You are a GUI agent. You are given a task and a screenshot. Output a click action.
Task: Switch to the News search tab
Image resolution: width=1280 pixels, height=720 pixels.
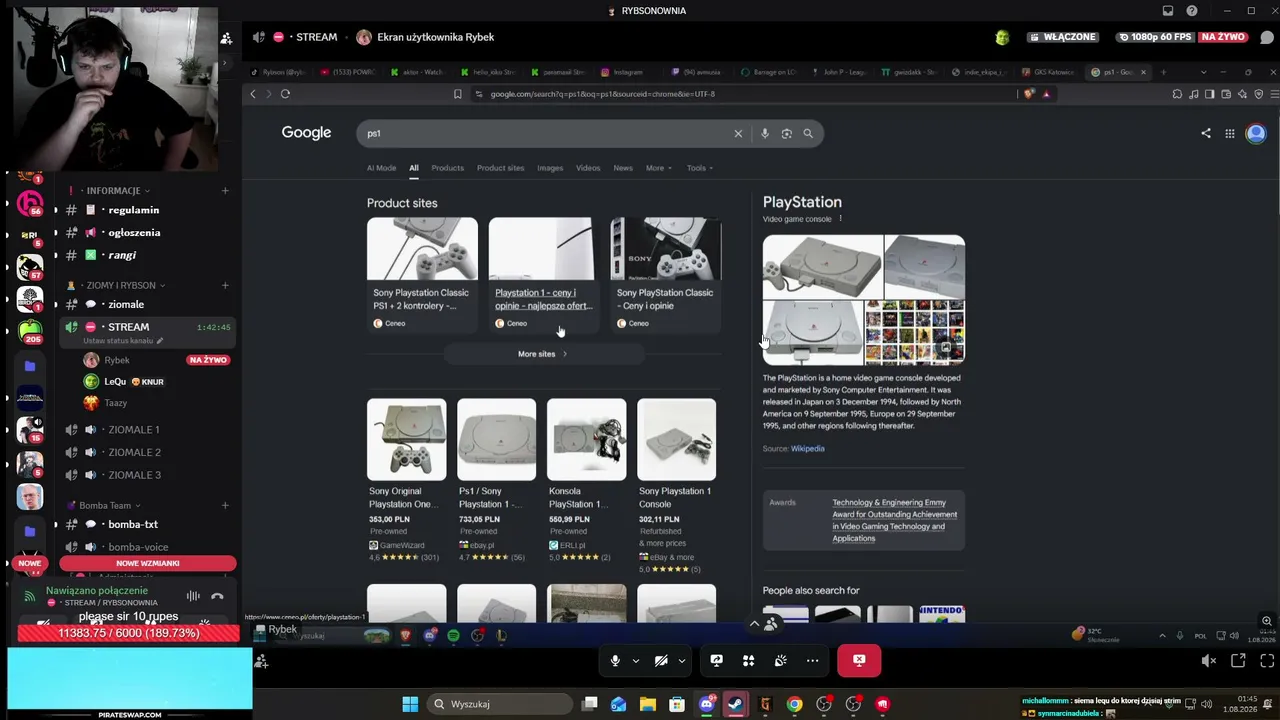pos(623,168)
